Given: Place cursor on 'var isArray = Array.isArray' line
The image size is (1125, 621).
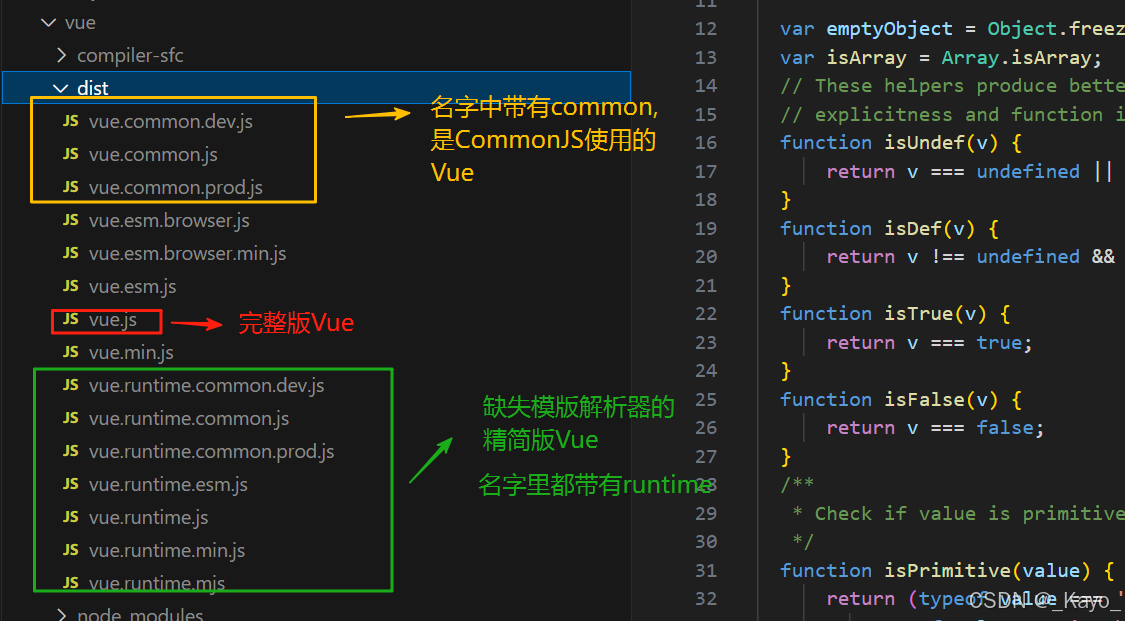Looking at the screenshot, I should click(941, 57).
